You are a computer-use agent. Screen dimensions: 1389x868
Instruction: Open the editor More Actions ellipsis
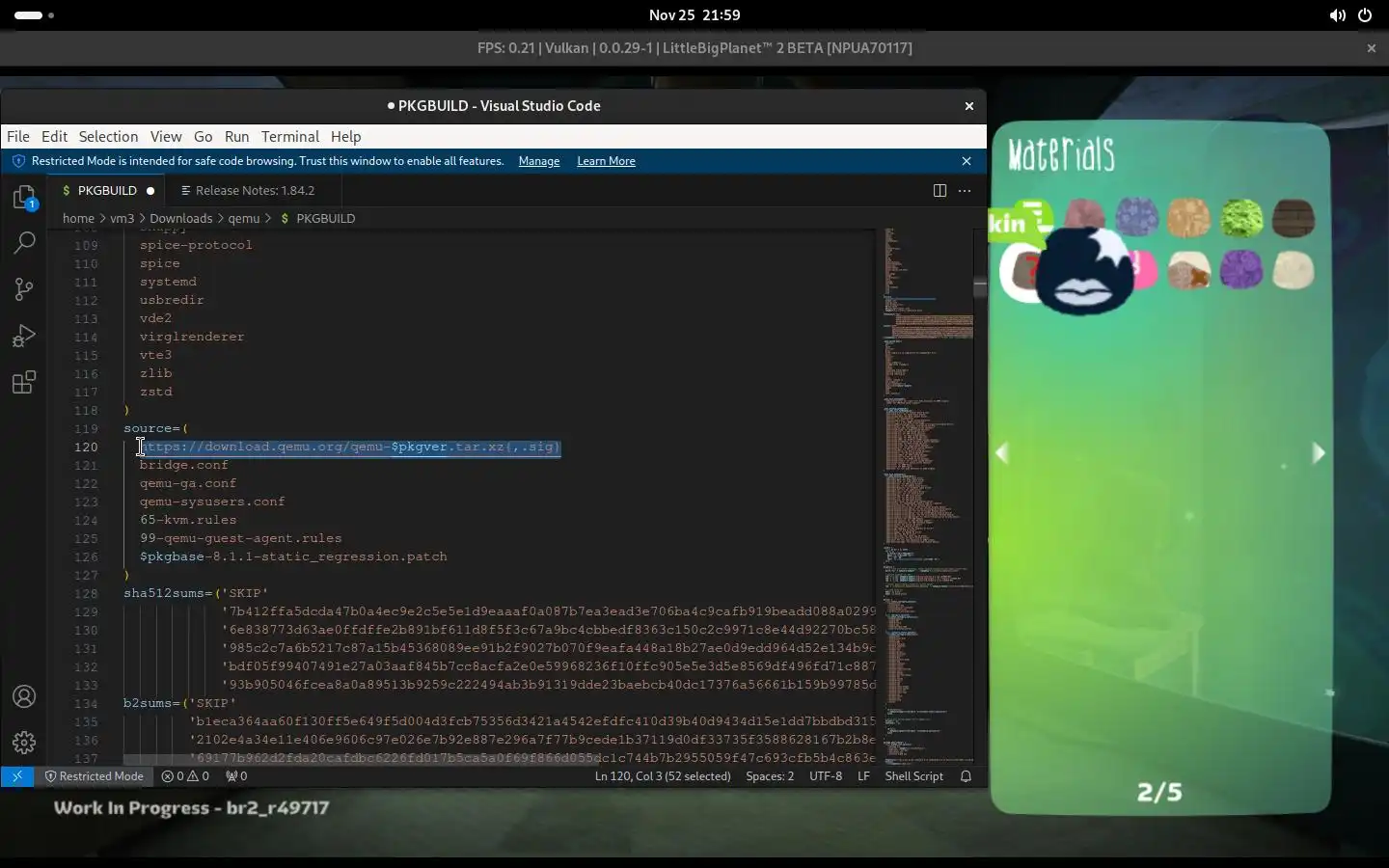point(965,190)
